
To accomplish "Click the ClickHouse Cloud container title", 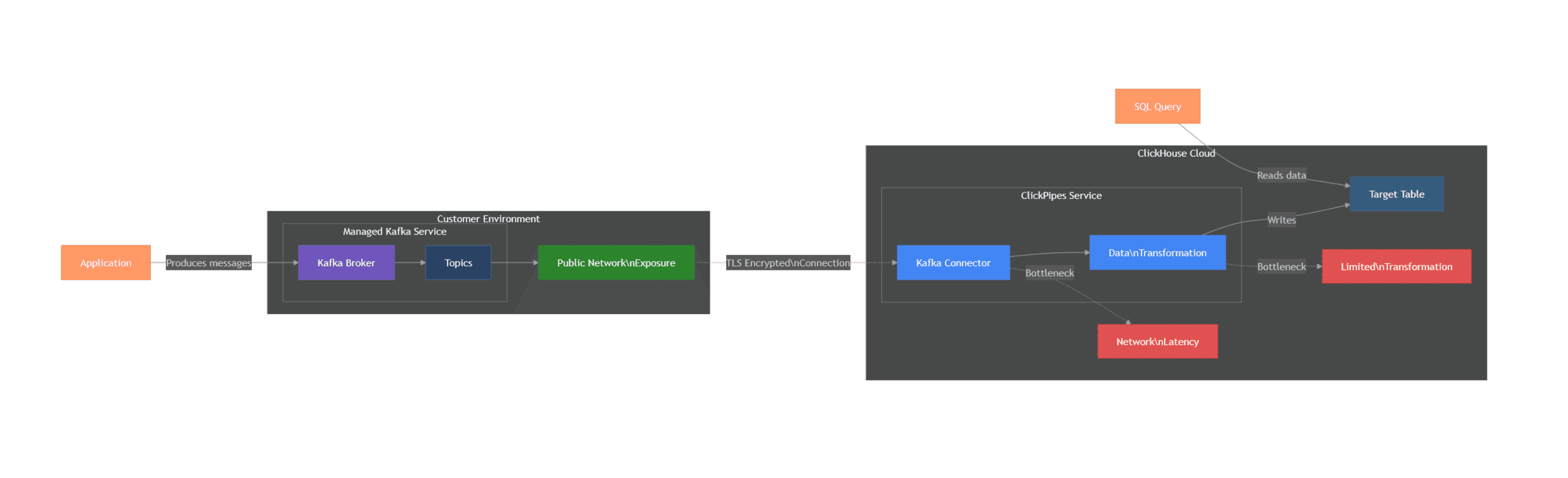I will [1175, 153].
